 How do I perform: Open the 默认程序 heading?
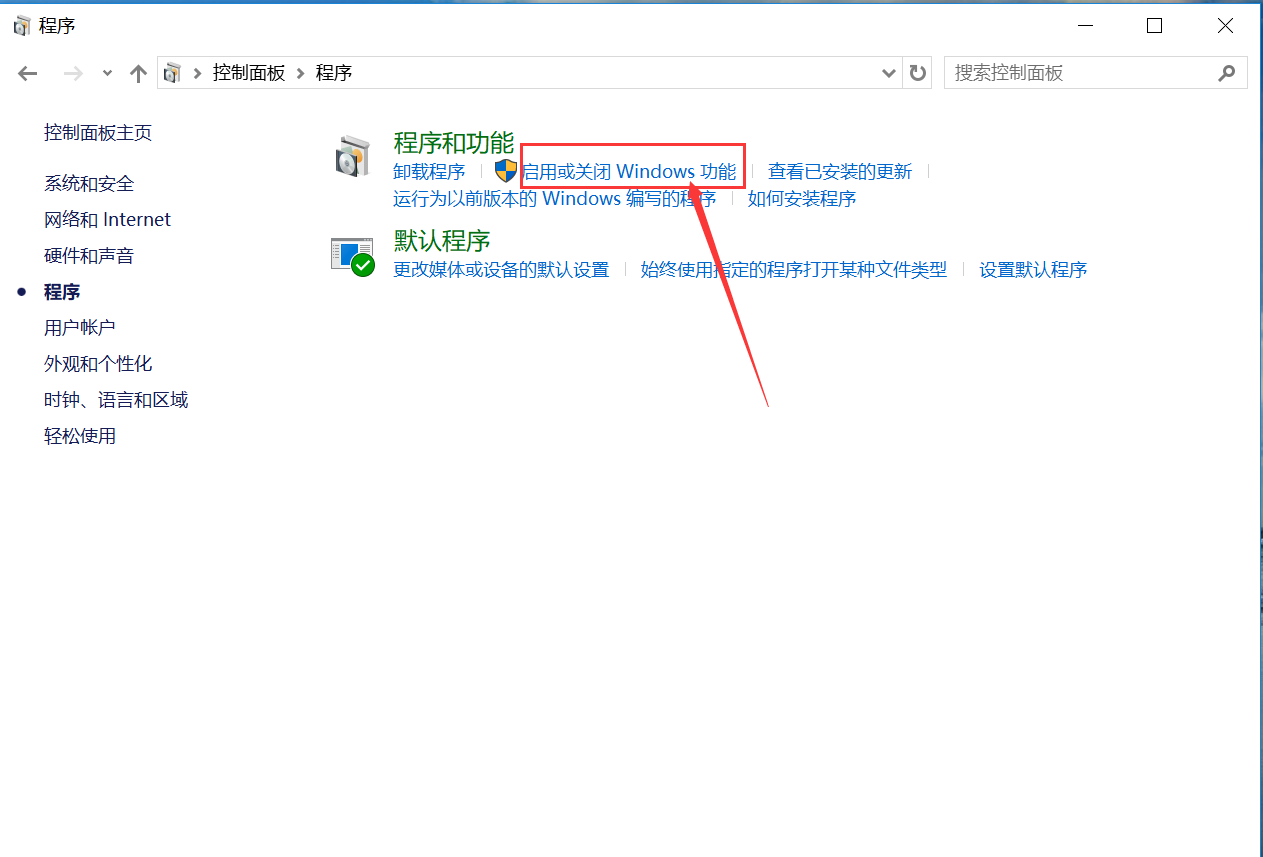441,241
